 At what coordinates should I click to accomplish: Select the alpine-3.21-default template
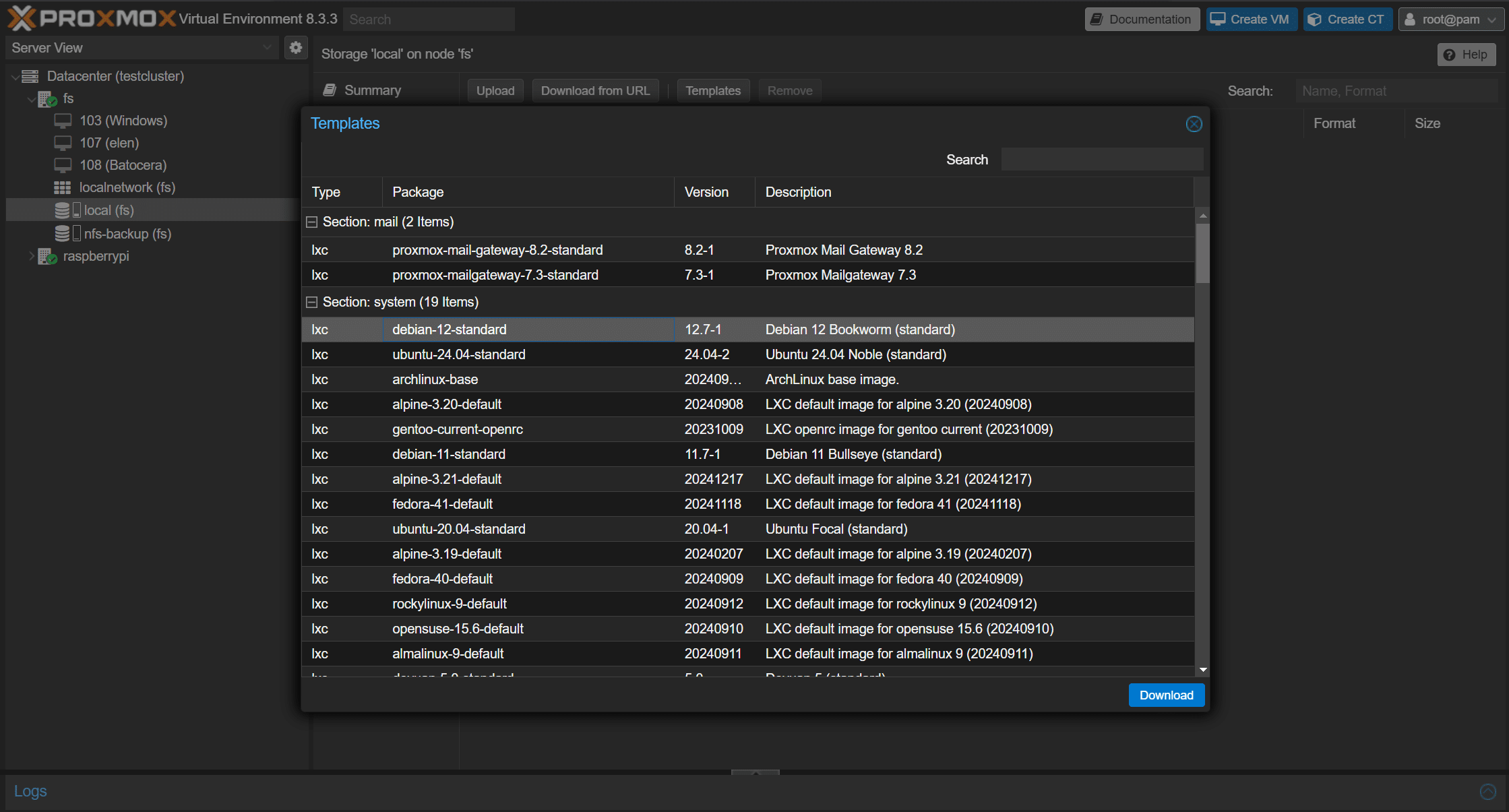tap(747, 480)
